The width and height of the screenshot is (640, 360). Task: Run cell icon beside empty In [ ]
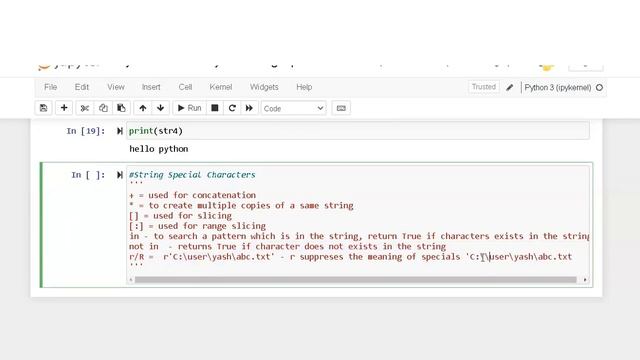[120, 175]
